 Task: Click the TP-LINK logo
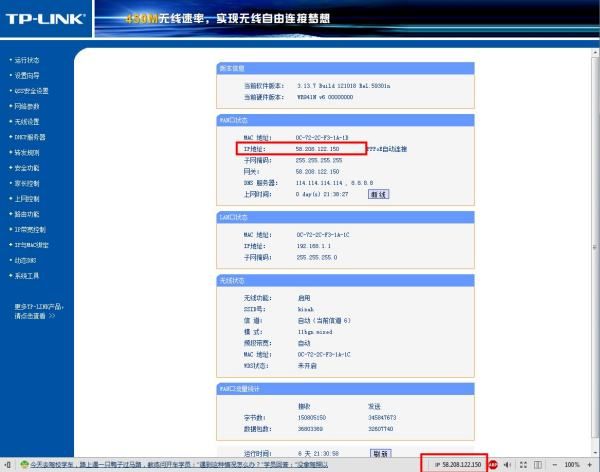pyautogui.click(x=45, y=18)
